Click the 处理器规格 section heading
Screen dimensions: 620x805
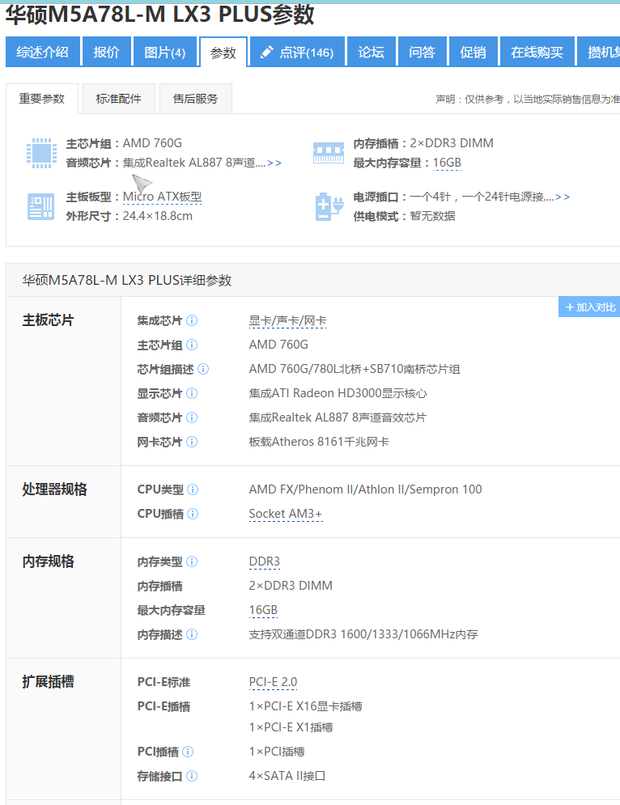pos(54,489)
